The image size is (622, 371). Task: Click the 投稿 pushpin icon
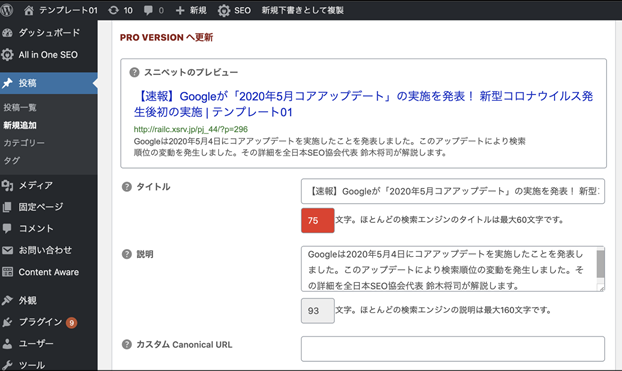[7, 83]
